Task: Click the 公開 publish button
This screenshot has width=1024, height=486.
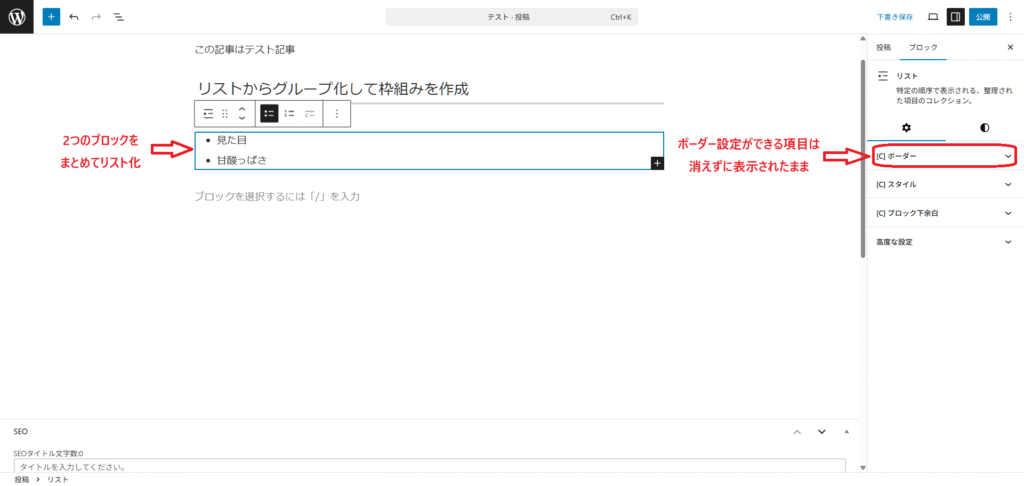Action: coord(983,17)
